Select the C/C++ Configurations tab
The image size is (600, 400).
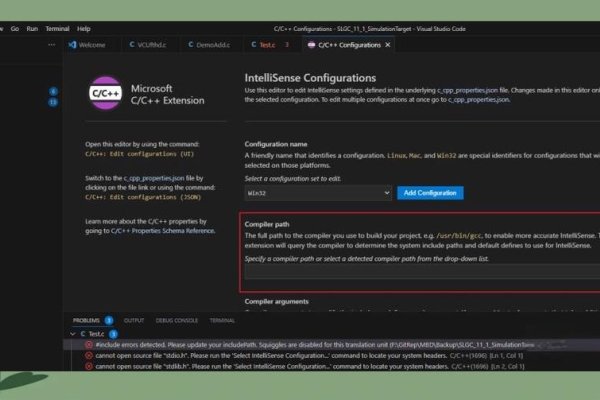[x=349, y=45]
